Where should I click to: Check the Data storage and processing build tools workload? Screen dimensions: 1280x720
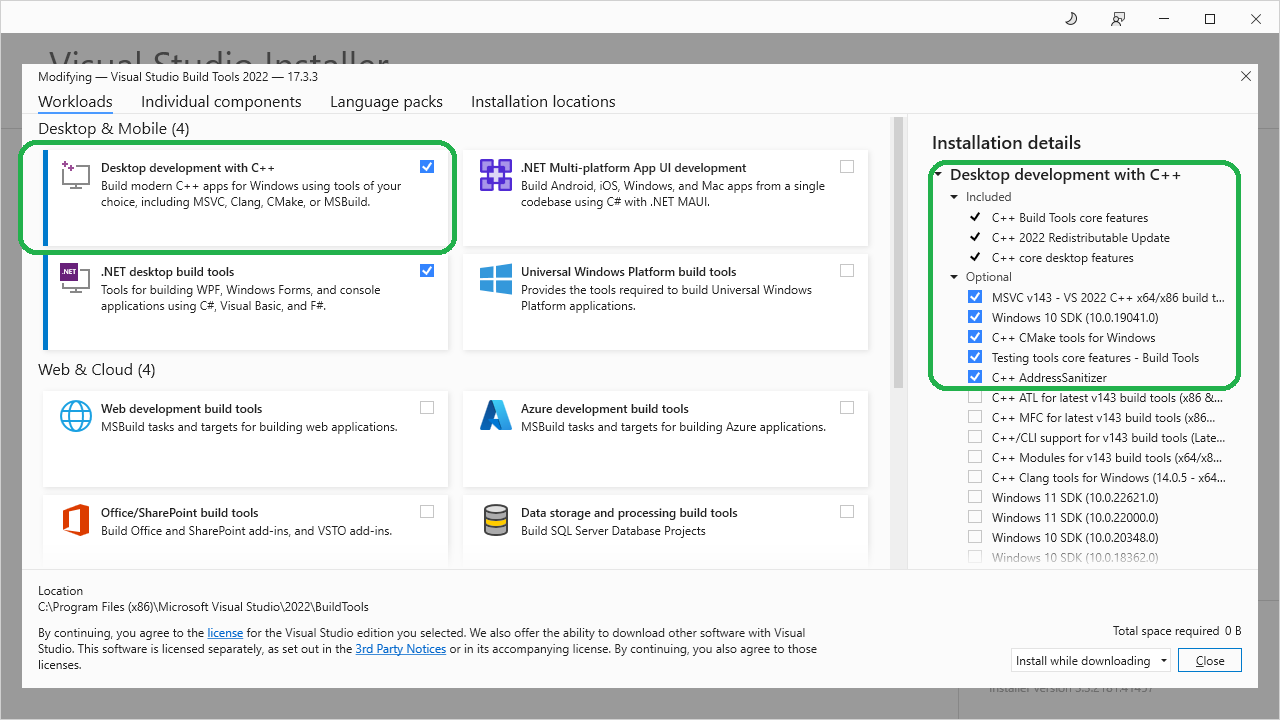pyautogui.click(x=847, y=511)
